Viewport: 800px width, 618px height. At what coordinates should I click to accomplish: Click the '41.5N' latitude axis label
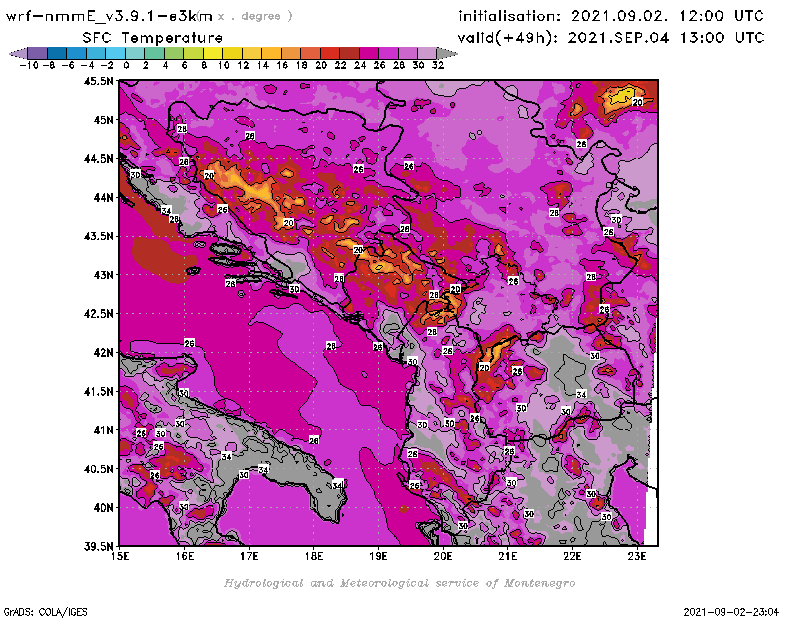(98, 391)
